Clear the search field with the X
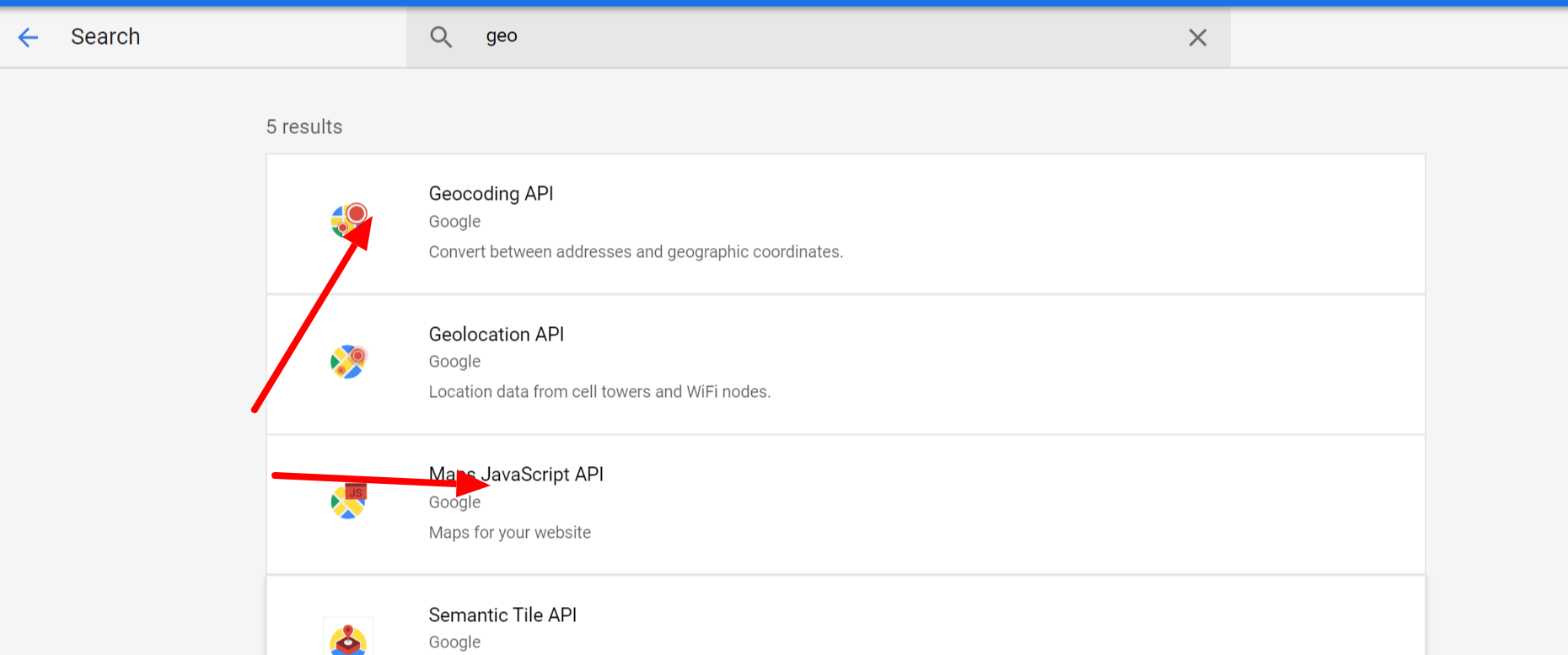Screen dimensions: 1568x655 [x=1197, y=37]
